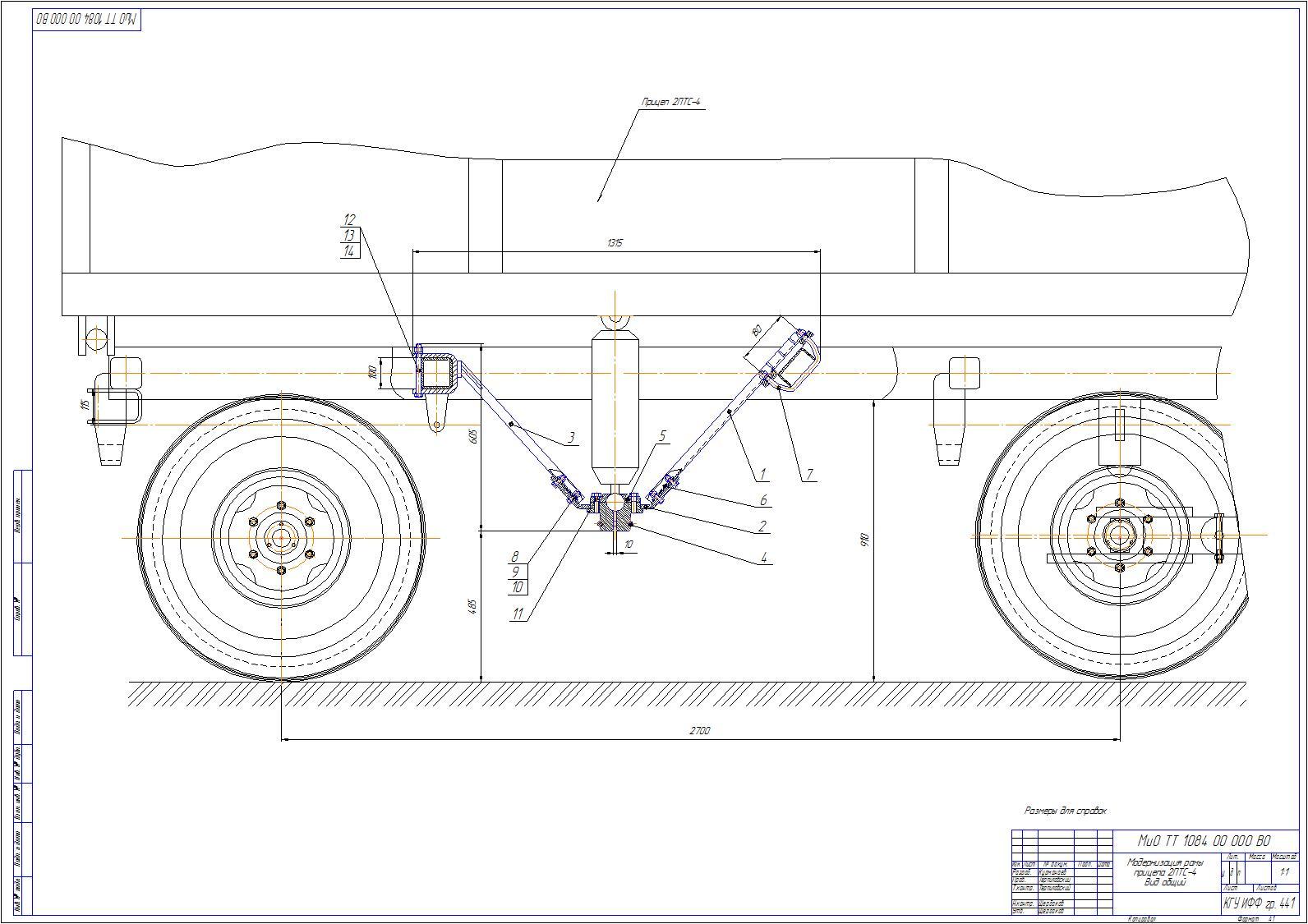The image size is (1308, 924).
Task: Select the 10 offset dimension near callout 4
Action: [x=629, y=544]
